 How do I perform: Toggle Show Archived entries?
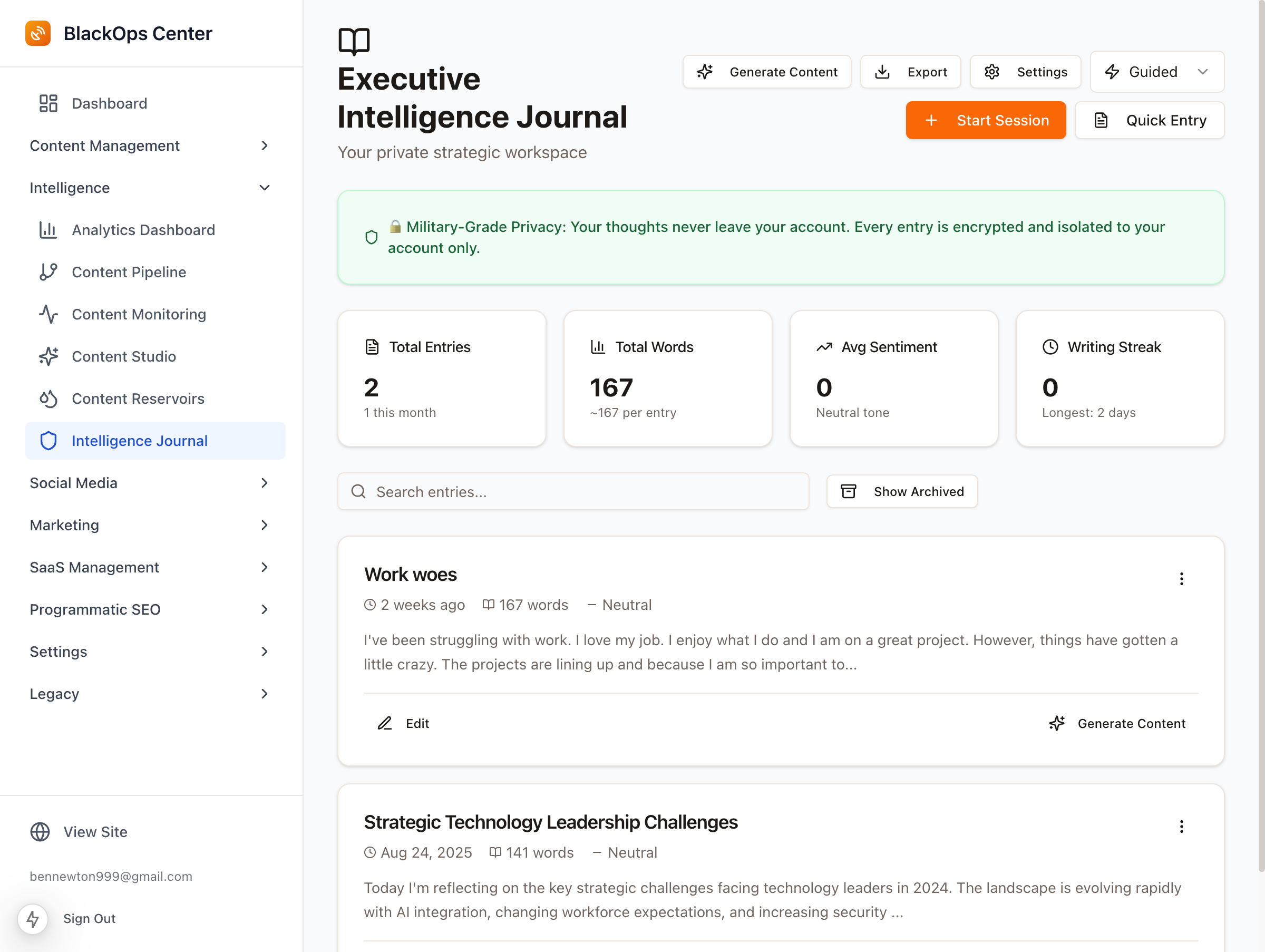(x=902, y=491)
